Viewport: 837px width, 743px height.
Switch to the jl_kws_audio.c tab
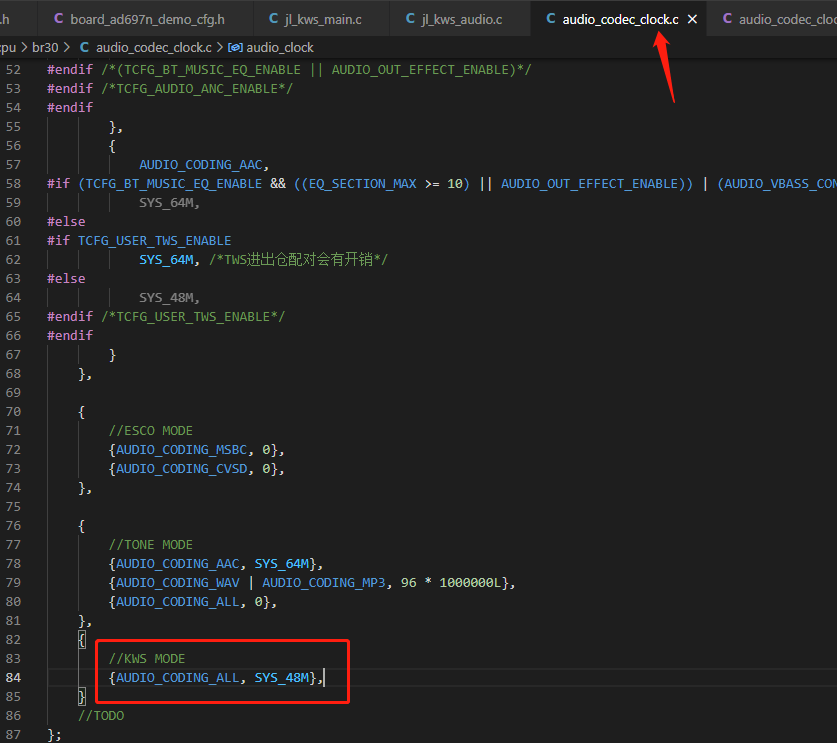[x=462, y=19]
